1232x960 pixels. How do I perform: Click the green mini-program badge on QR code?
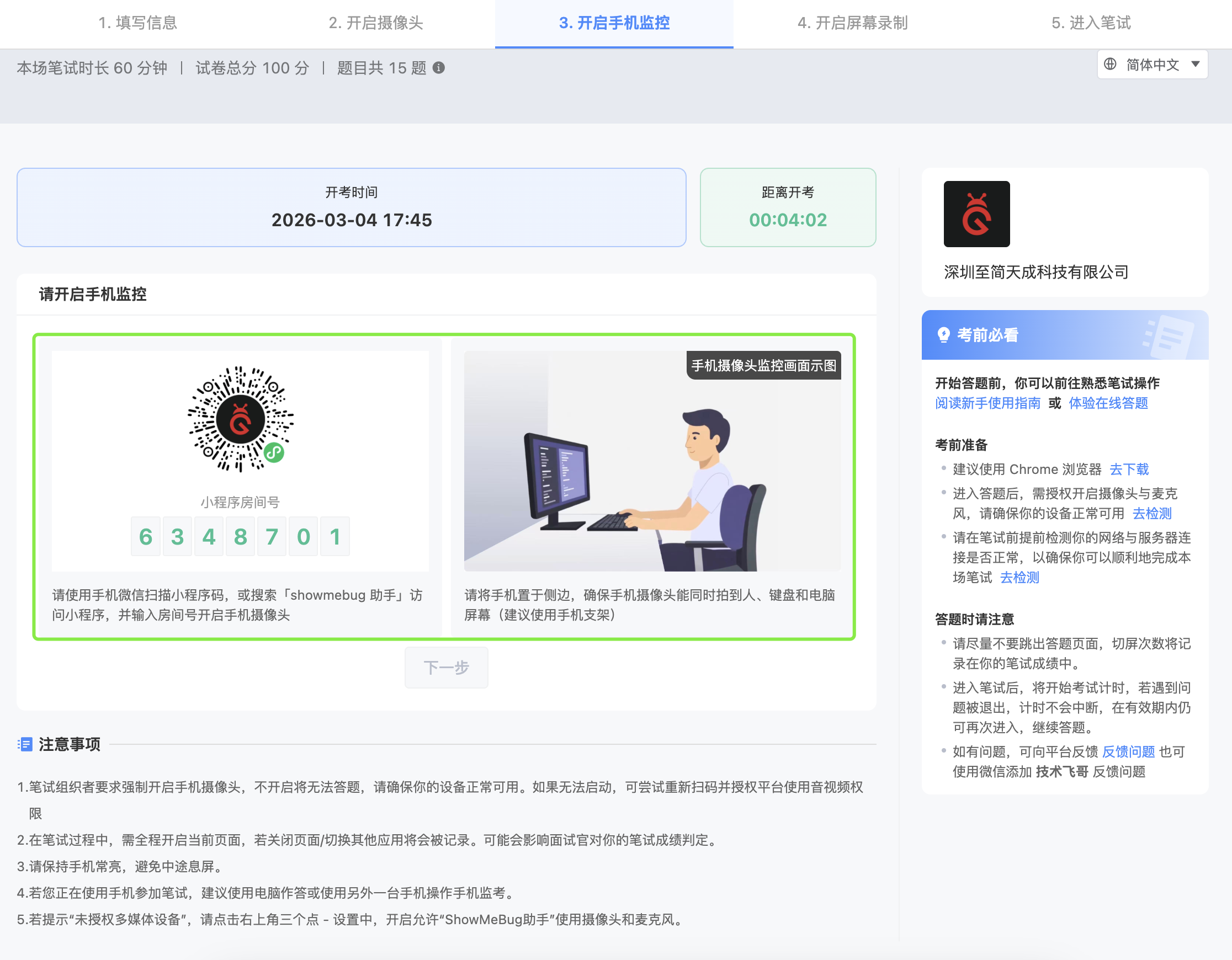[274, 451]
